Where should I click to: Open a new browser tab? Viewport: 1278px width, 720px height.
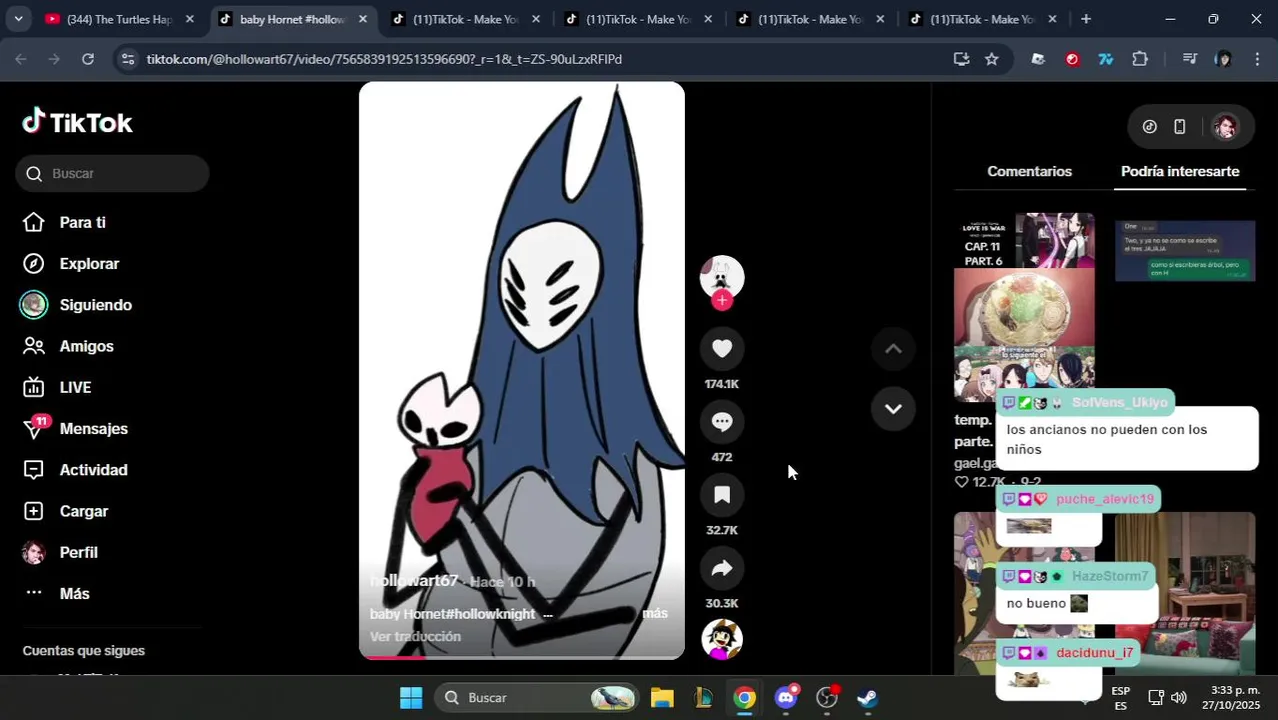[1086, 19]
